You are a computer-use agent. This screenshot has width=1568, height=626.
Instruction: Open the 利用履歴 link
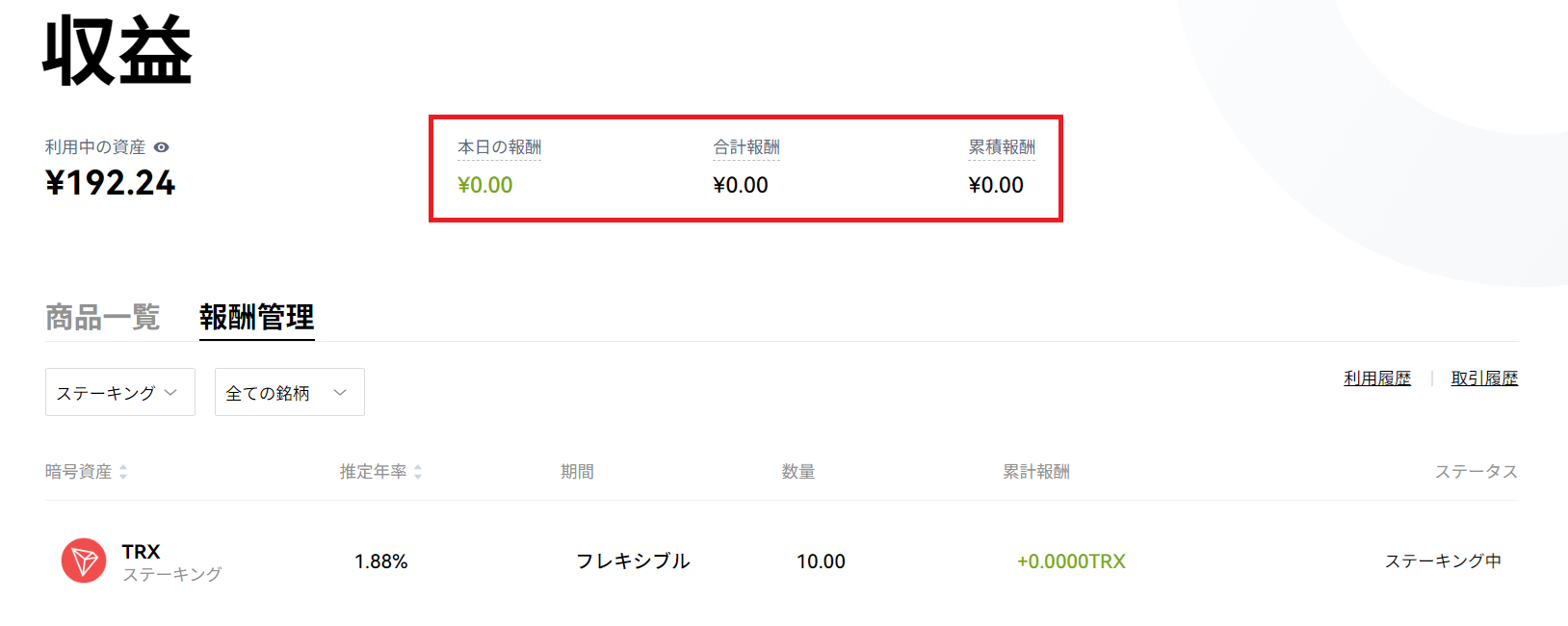[1377, 378]
